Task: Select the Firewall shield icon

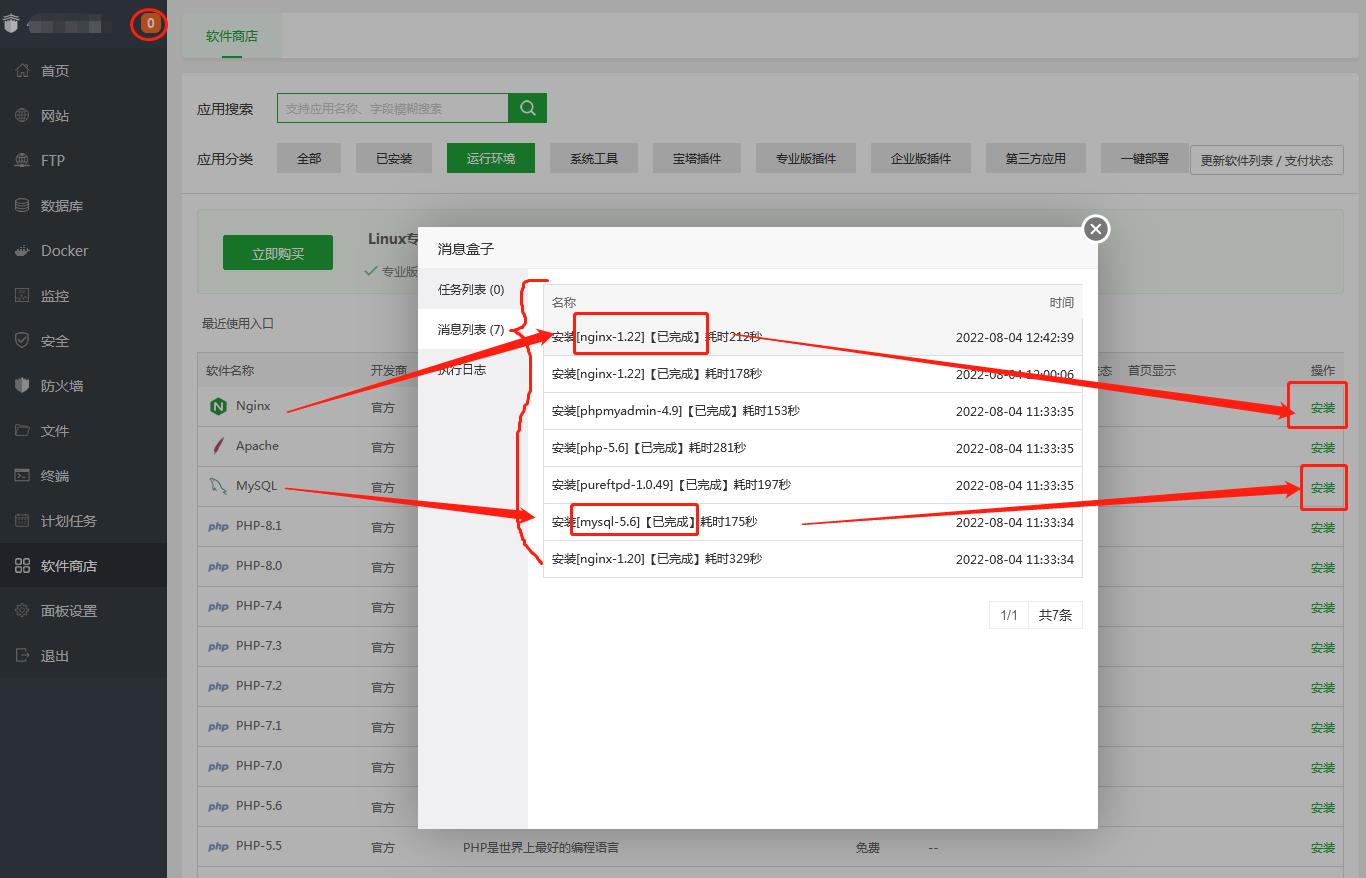Action: tap(23, 386)
